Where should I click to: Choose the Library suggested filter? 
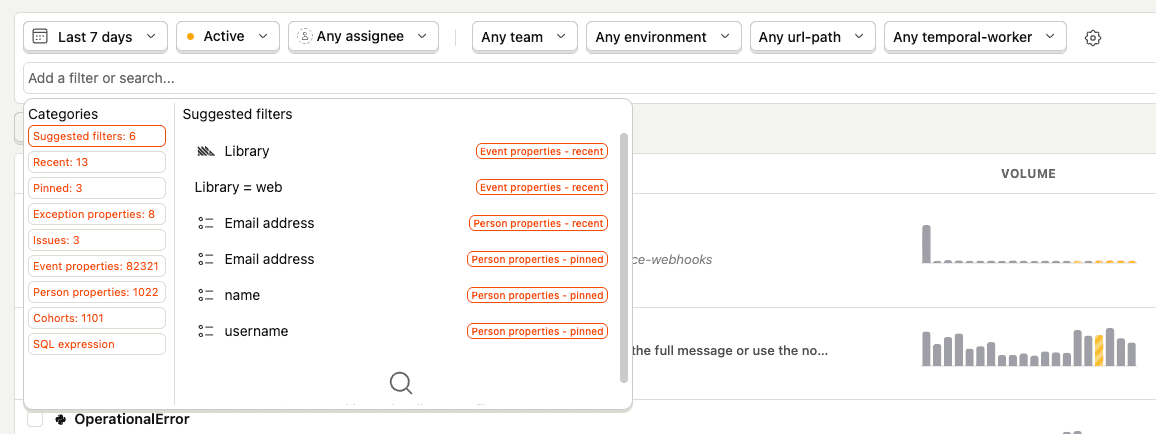tap(401, 151)
